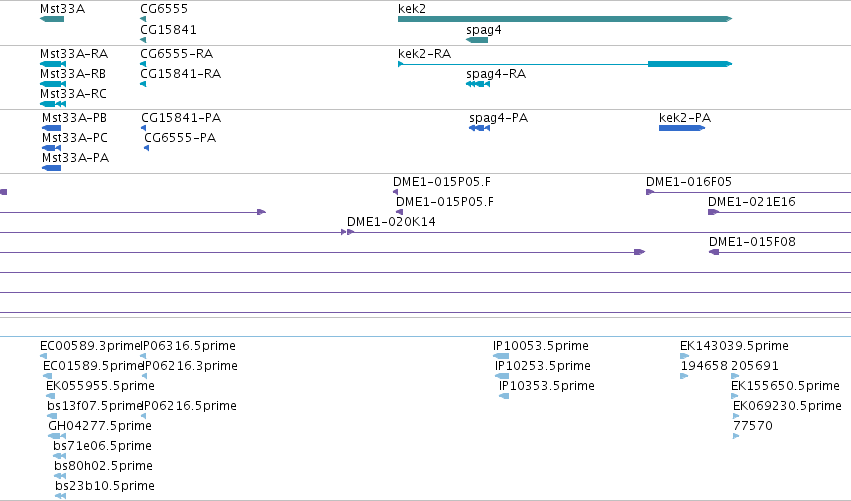Select the IP06216.3prime EST label
Screen dimensions: 851x501
pos(190,366)
